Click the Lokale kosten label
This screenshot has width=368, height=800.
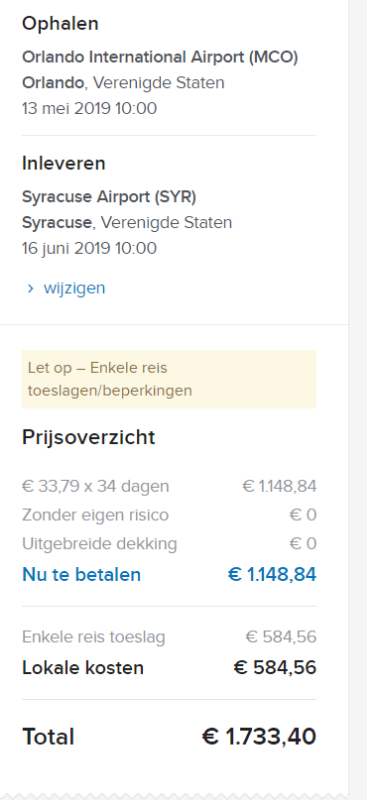pos(83,668)
